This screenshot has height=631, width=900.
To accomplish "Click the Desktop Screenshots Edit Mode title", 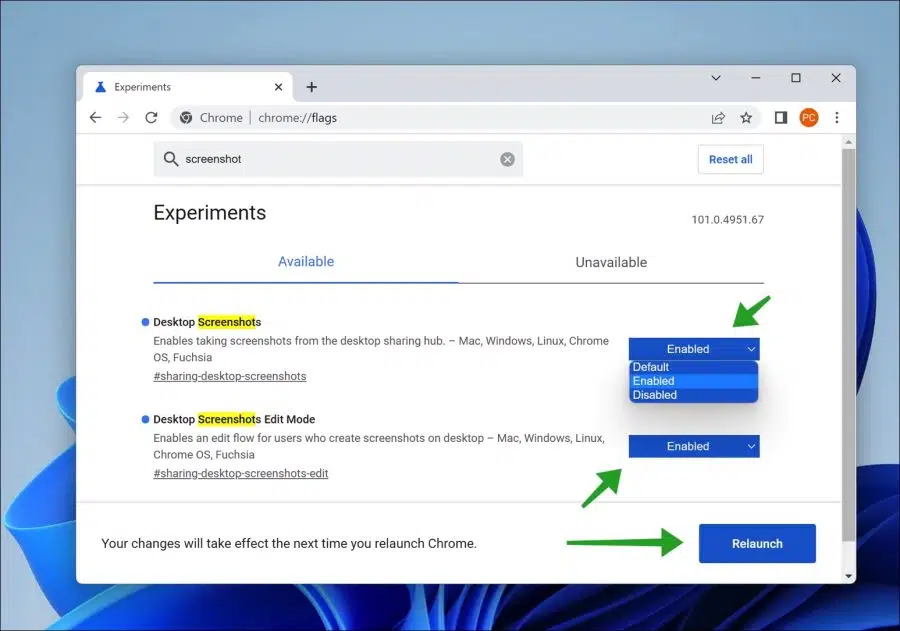I will [234, 419].
